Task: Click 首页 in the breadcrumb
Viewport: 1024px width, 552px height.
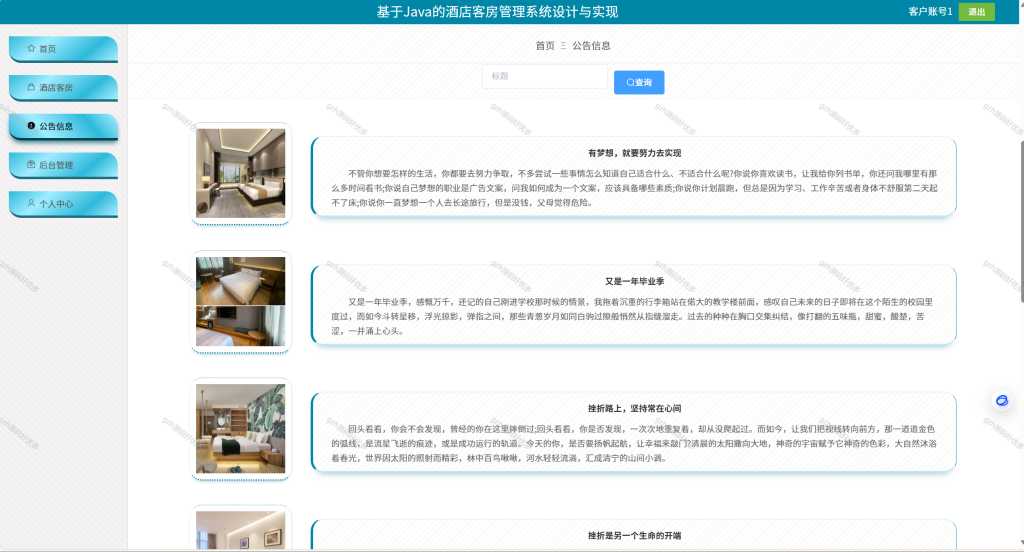Action: [545, 46]
